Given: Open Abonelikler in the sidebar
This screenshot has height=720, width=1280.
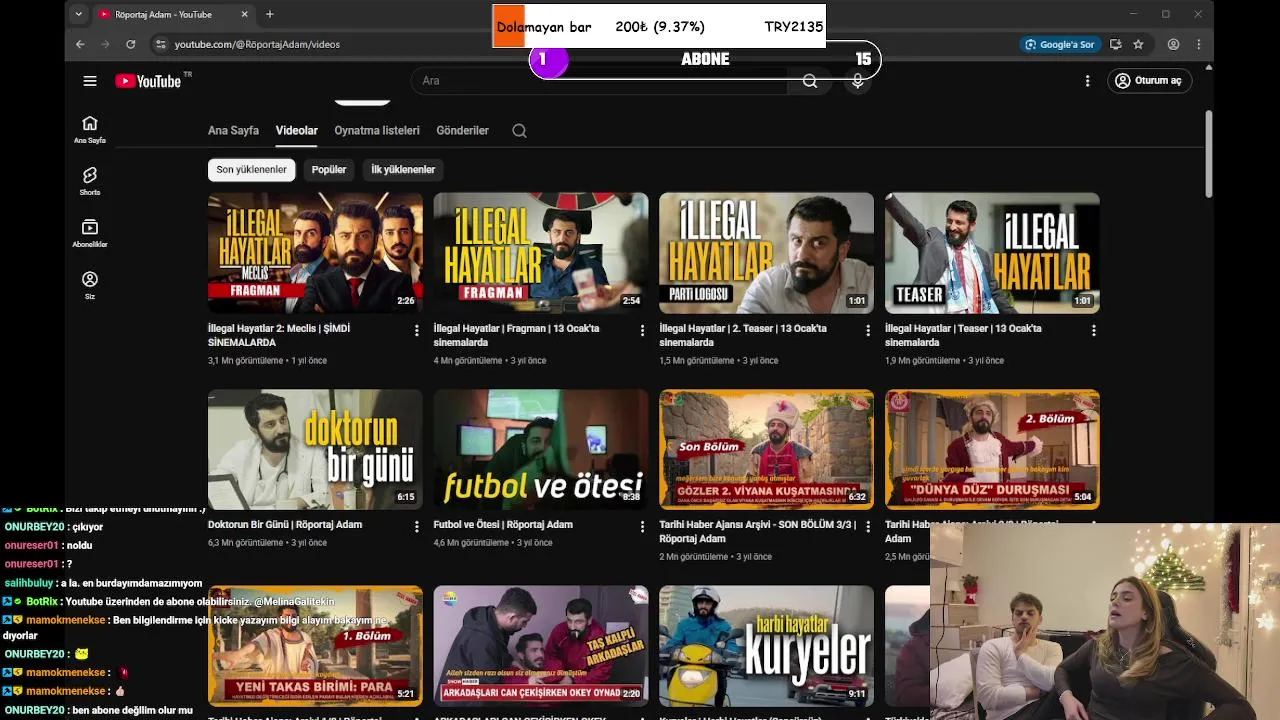Looking at the screenshot, I should (90, 233).
